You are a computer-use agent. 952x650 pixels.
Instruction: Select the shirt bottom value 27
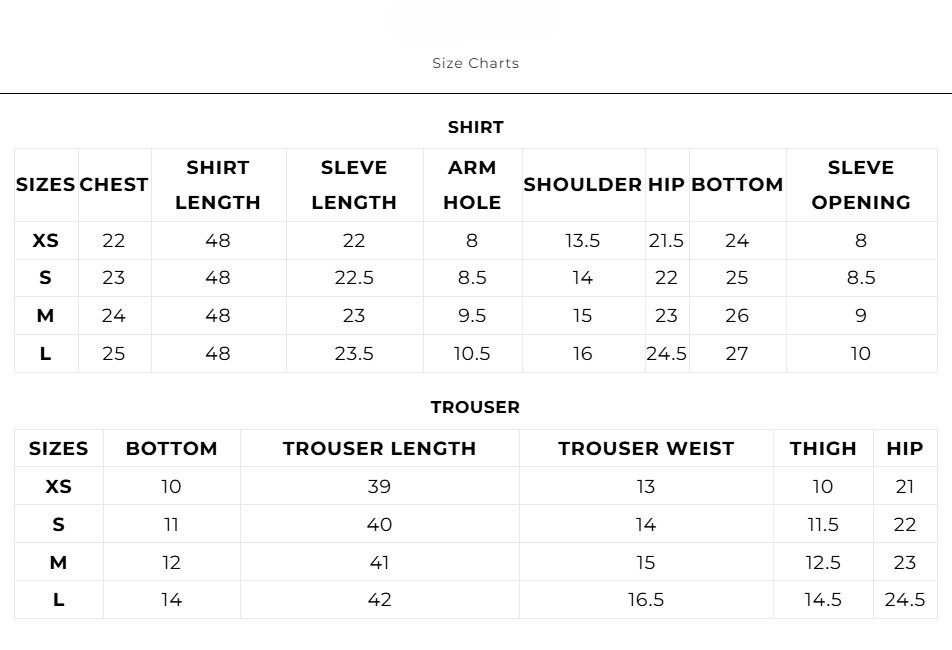737,354
